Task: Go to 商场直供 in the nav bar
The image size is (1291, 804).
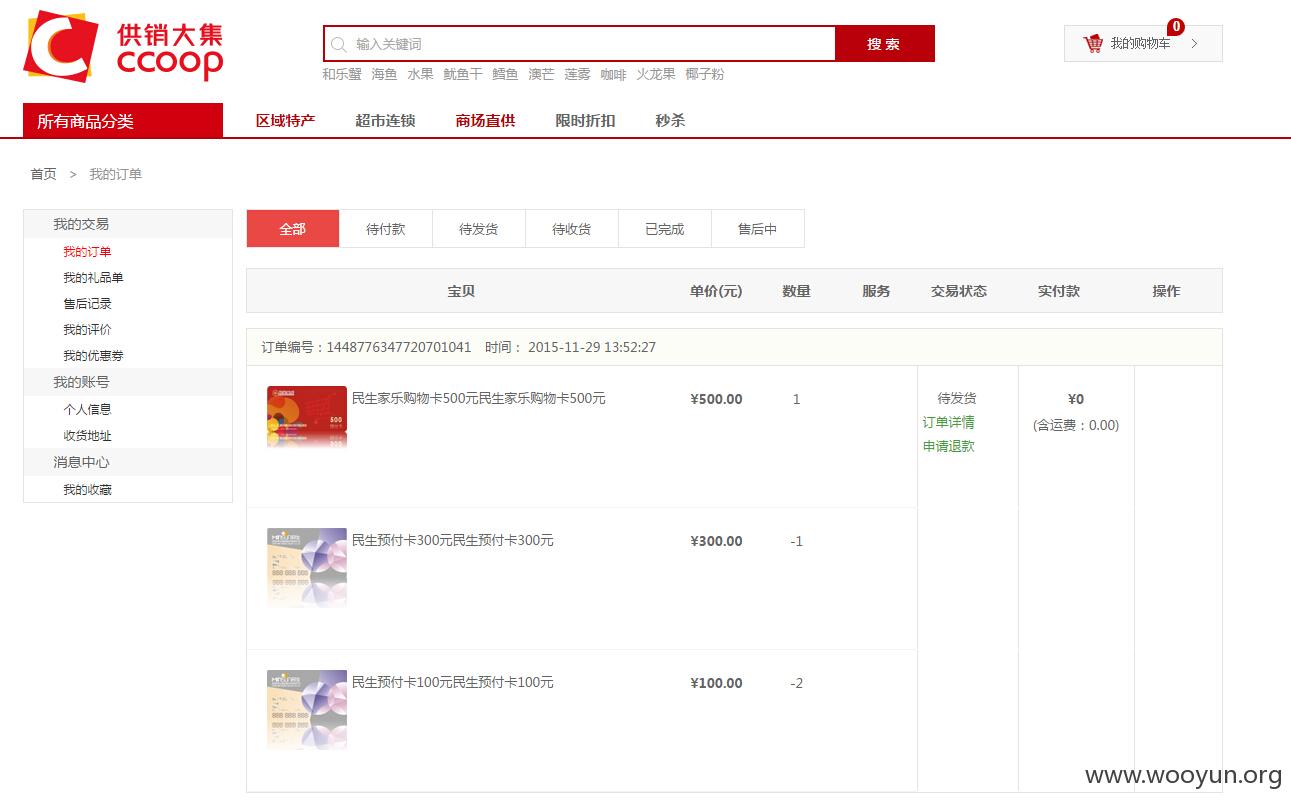Action: tap(485, 121)
